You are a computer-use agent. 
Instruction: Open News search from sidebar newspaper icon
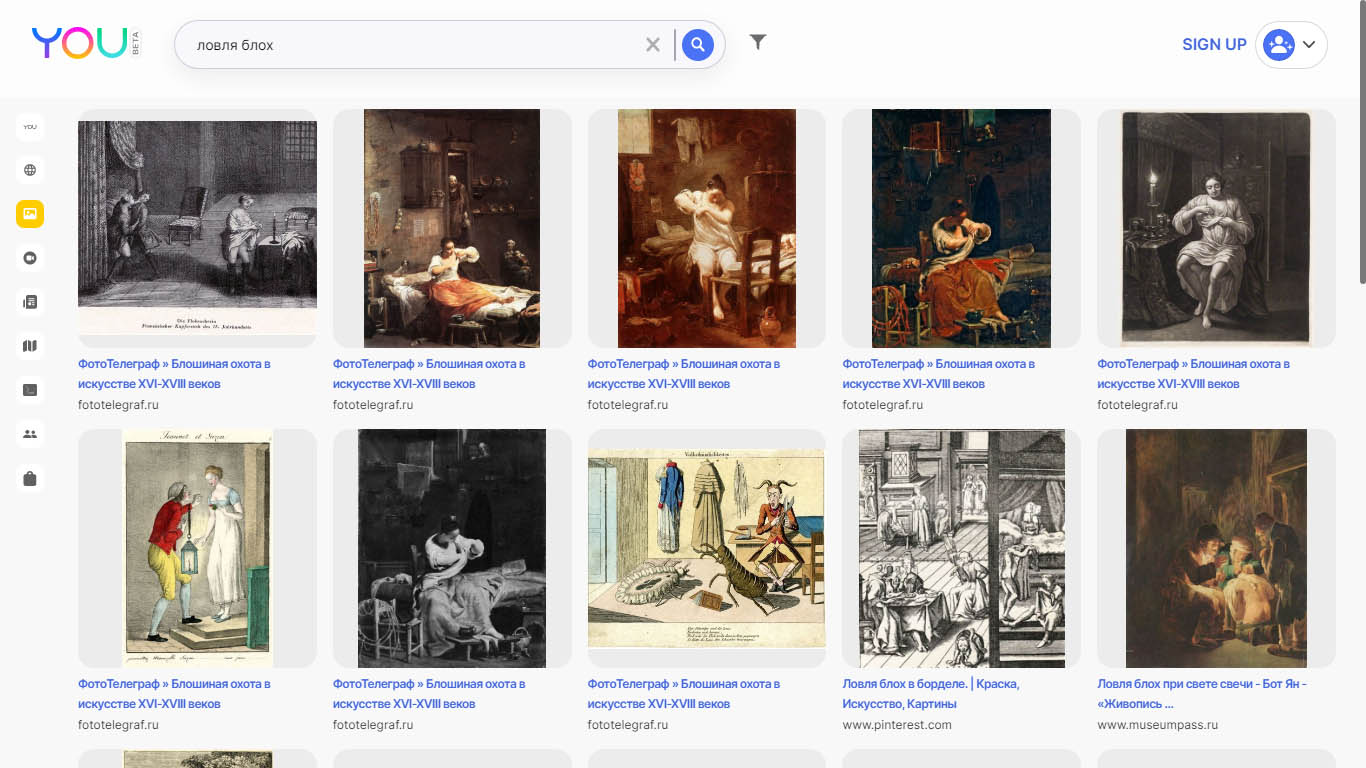pos(30,302)
